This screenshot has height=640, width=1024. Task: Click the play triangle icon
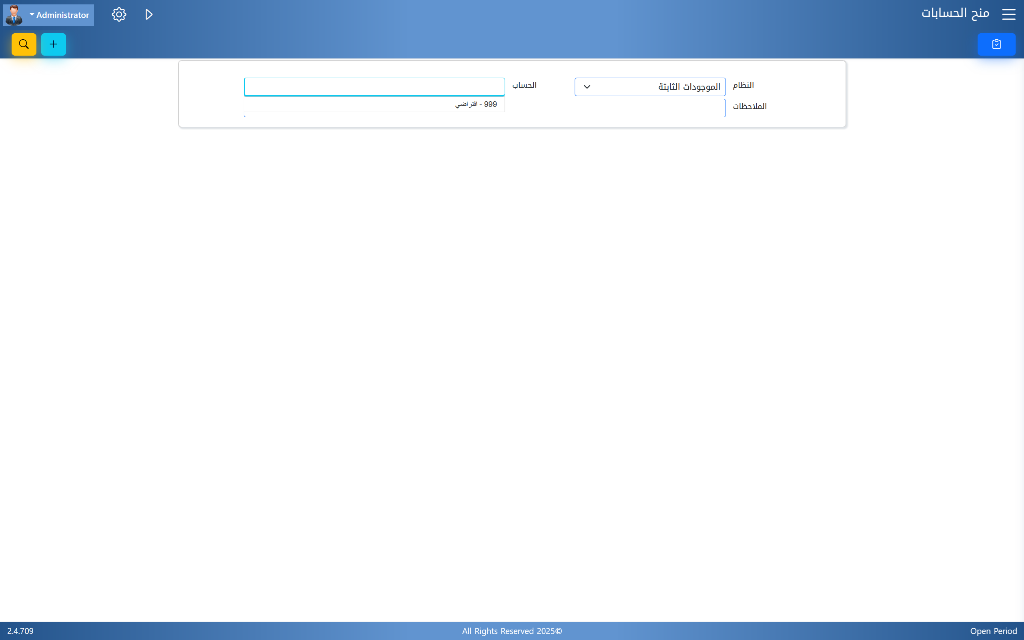[149, 15]
